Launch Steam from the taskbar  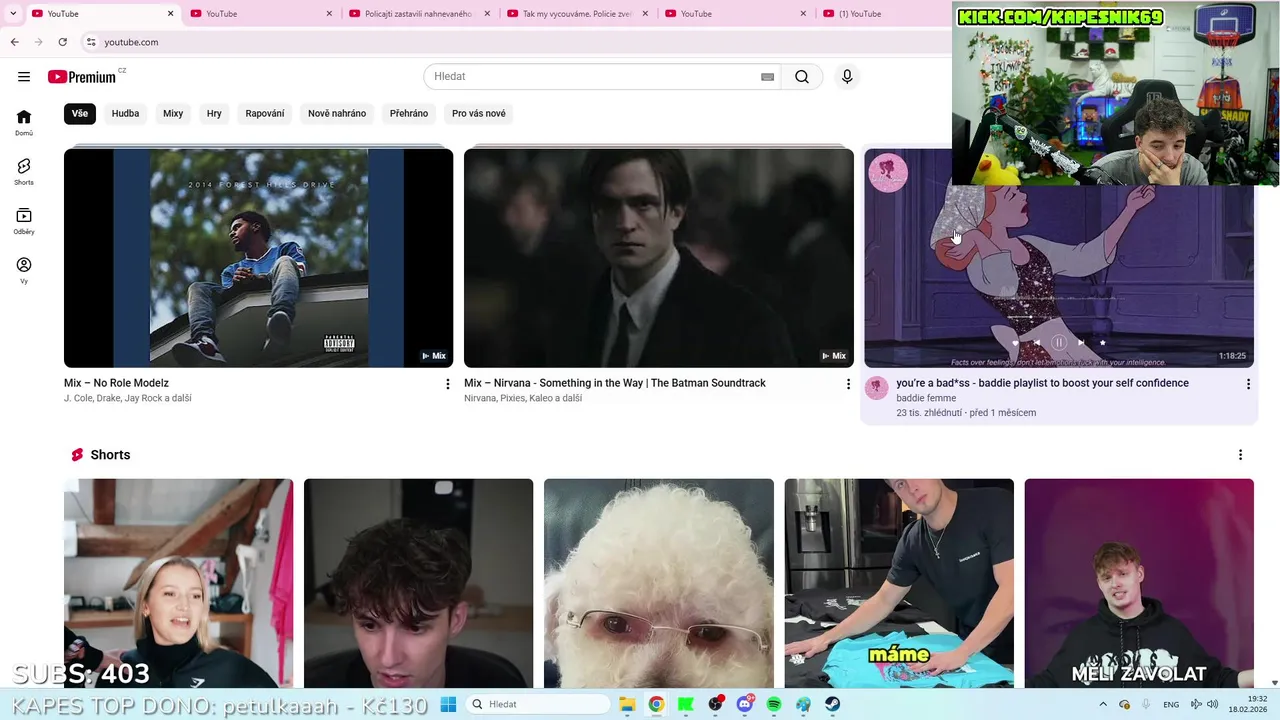(x=833, y=704)
